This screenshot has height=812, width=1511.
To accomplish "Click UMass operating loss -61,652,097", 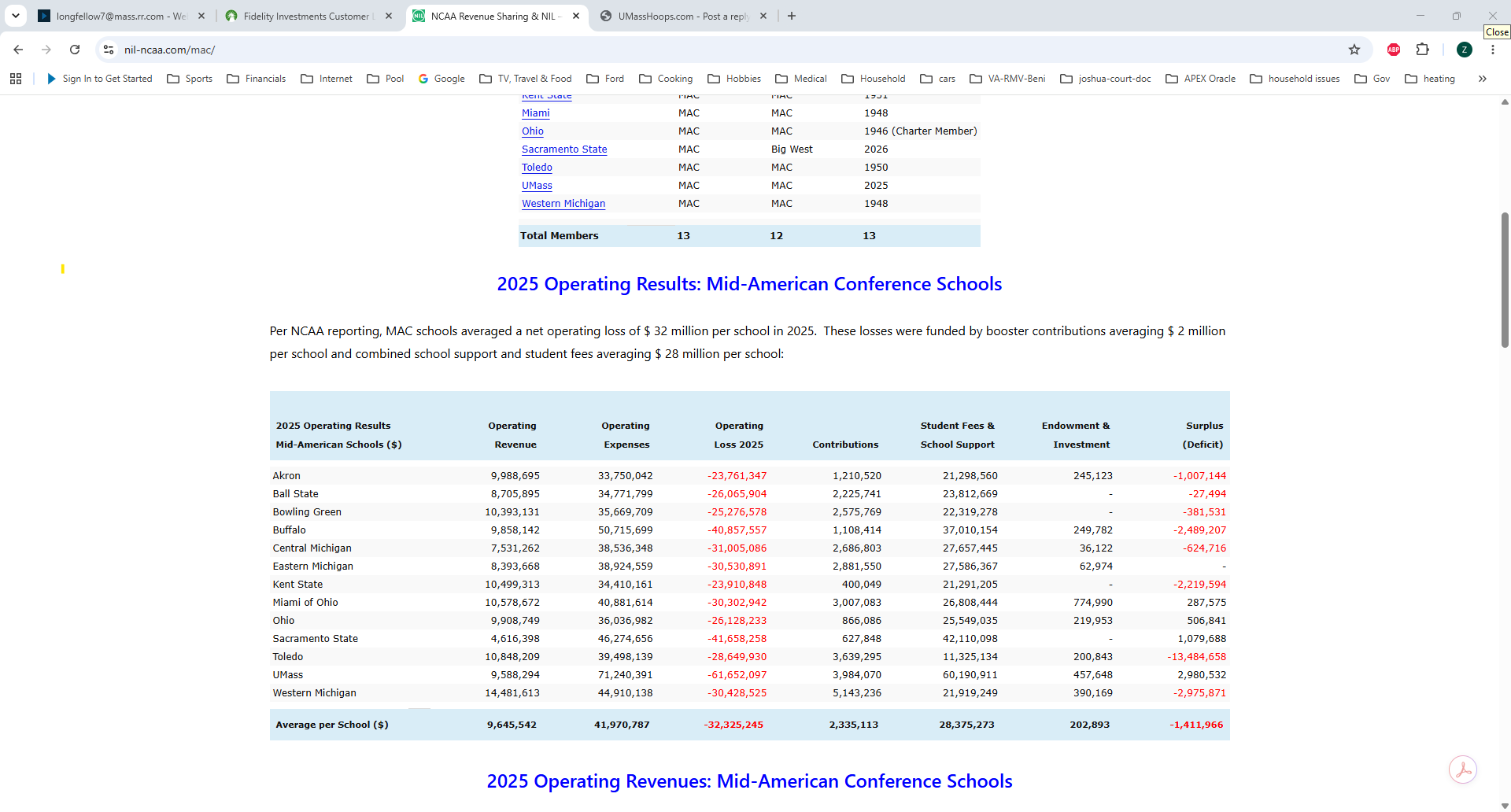I will click(x=737, y=675).
